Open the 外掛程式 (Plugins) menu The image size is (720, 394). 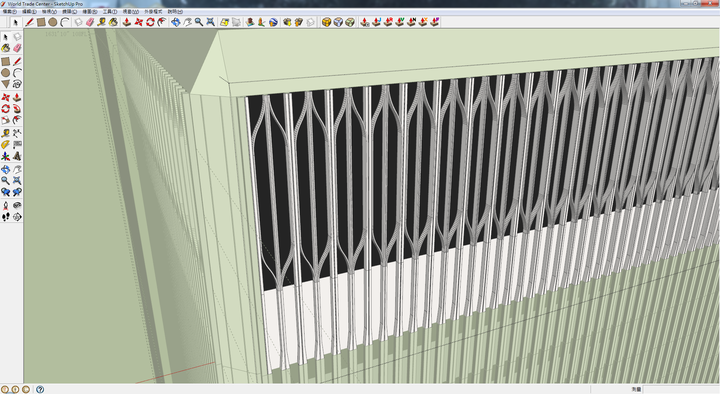tap(153, 11)
